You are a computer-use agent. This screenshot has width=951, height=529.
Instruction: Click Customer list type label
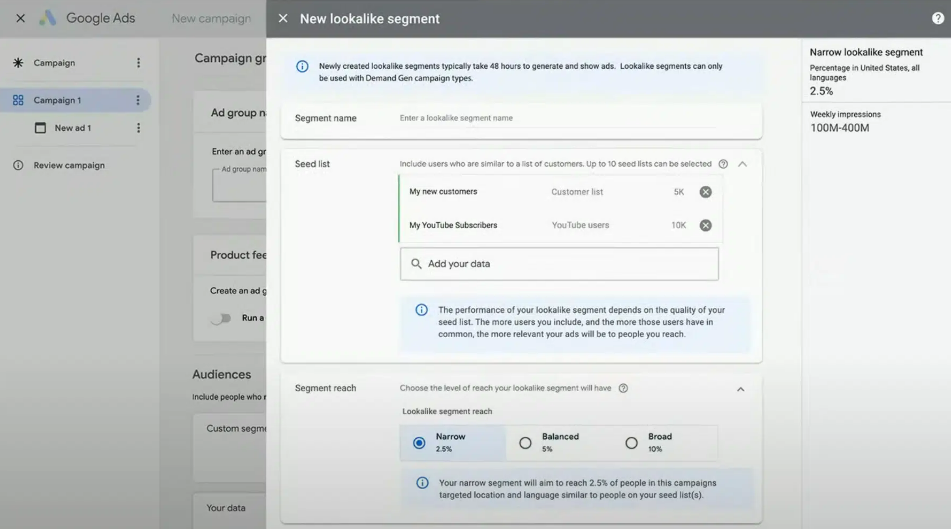577,192
